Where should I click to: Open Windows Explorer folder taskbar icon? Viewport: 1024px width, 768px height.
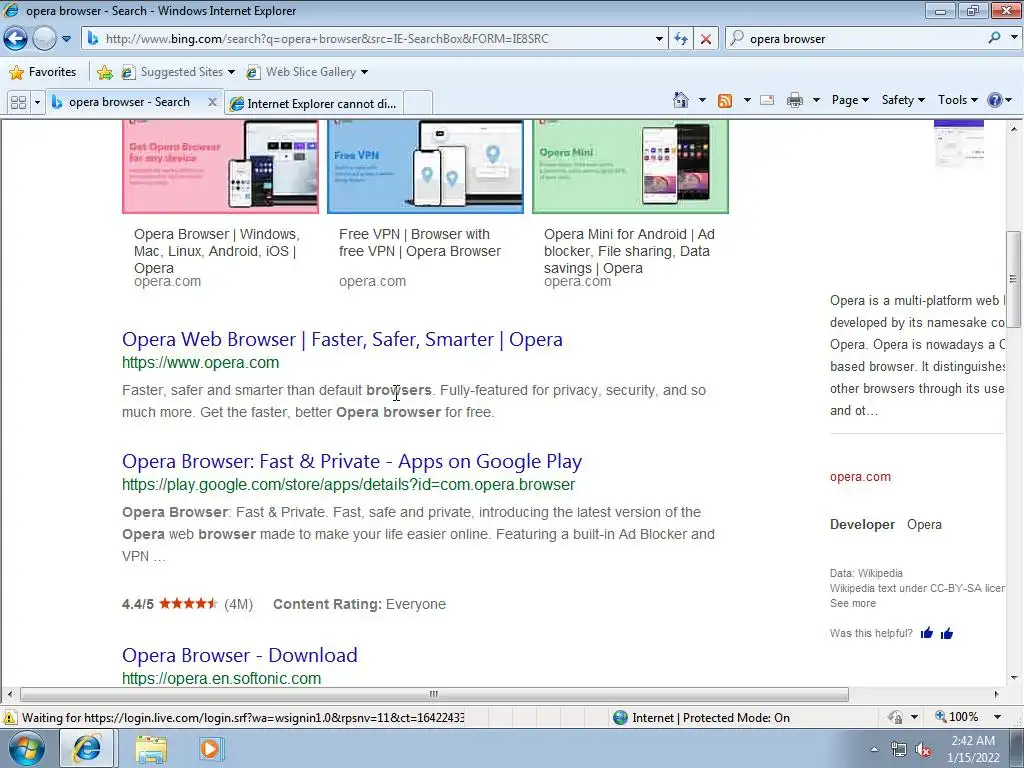pos(151,749)
